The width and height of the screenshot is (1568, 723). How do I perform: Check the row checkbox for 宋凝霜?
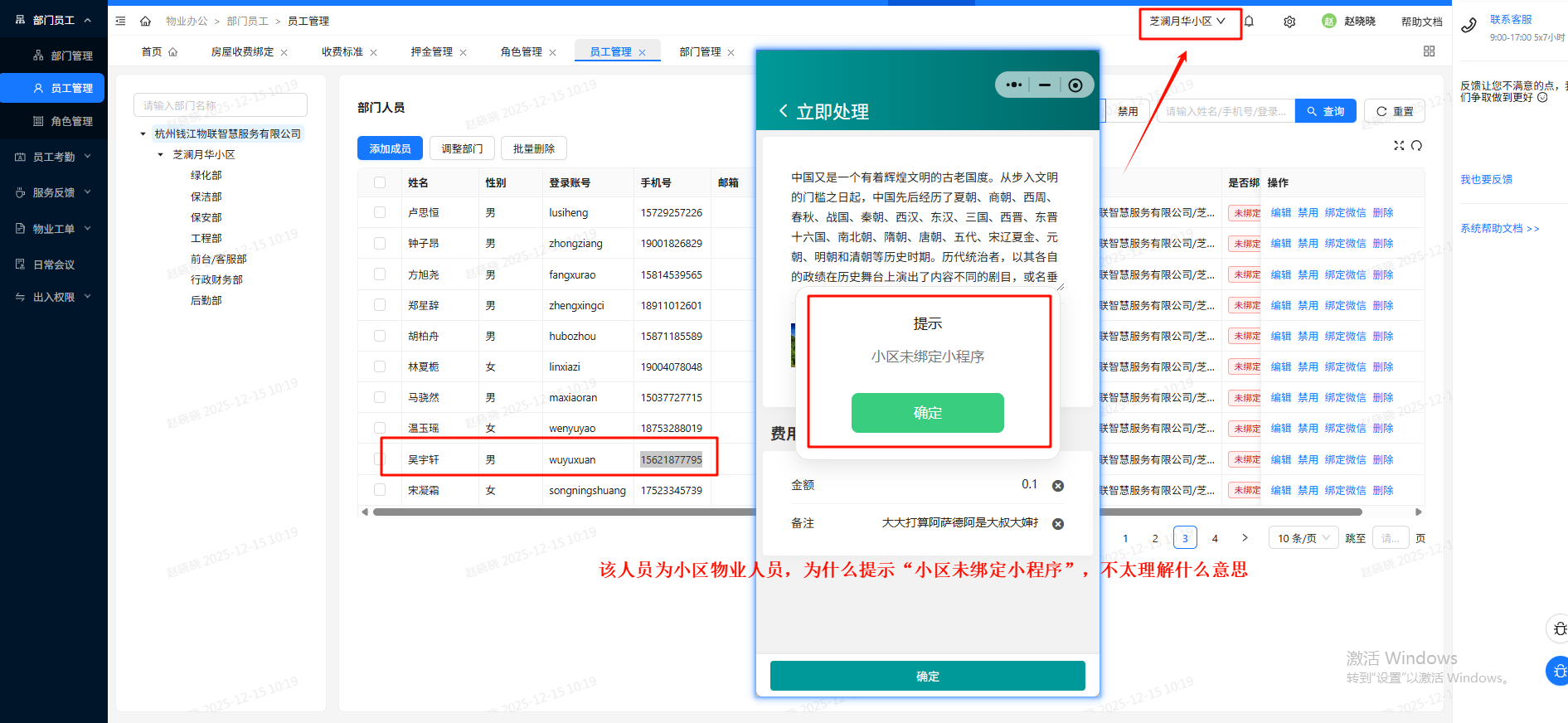tap(380, 490)
